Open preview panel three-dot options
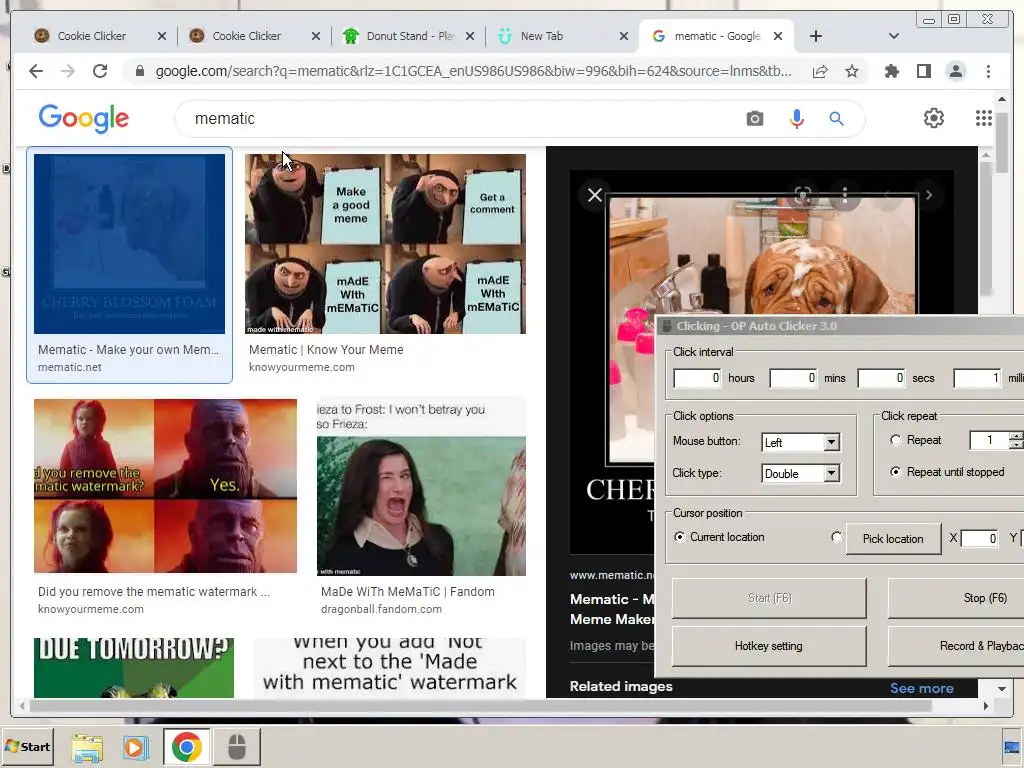The image size is (1024, 768). click(844, 195)
